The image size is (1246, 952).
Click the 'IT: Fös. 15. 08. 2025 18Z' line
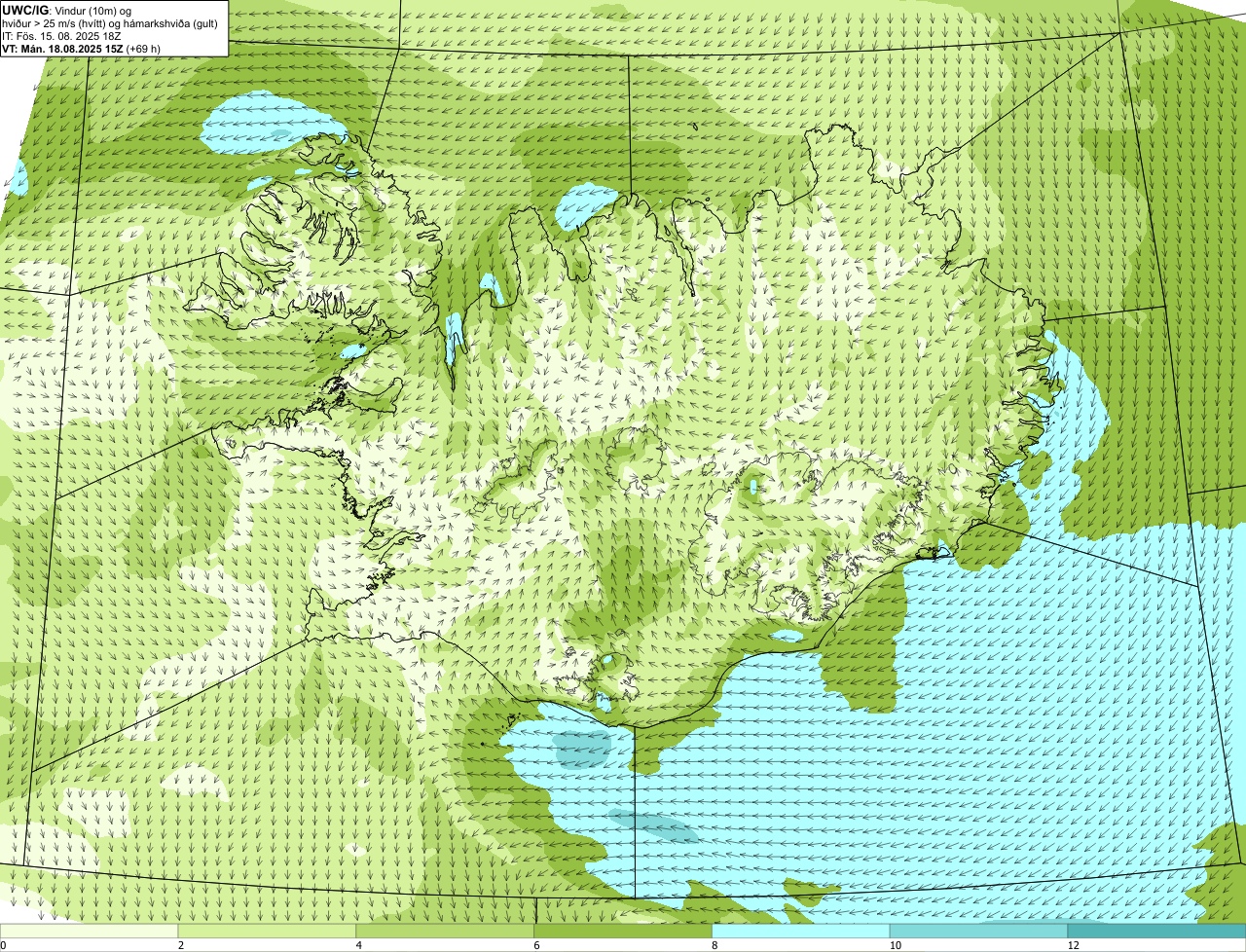pos(62,36)
